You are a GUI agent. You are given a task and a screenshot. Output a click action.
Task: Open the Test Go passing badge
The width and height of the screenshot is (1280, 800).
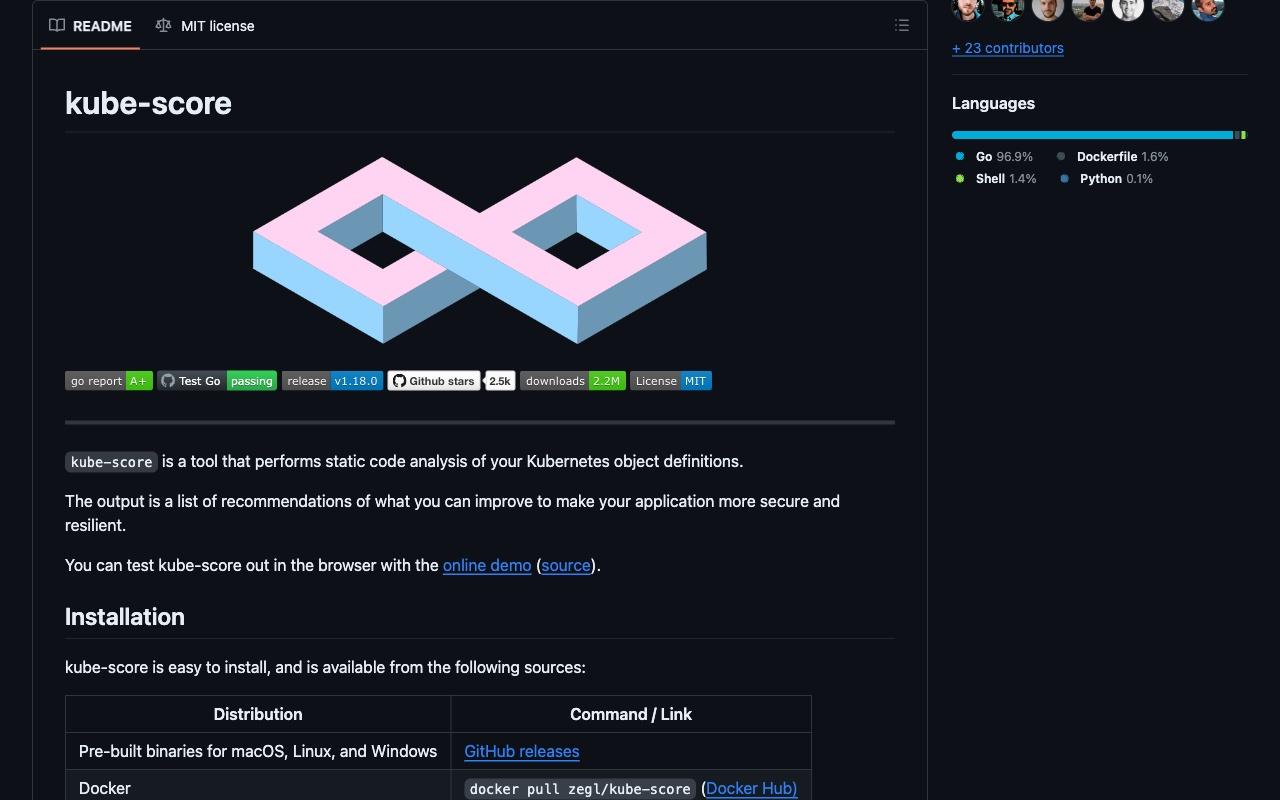(x=217, y=381)
